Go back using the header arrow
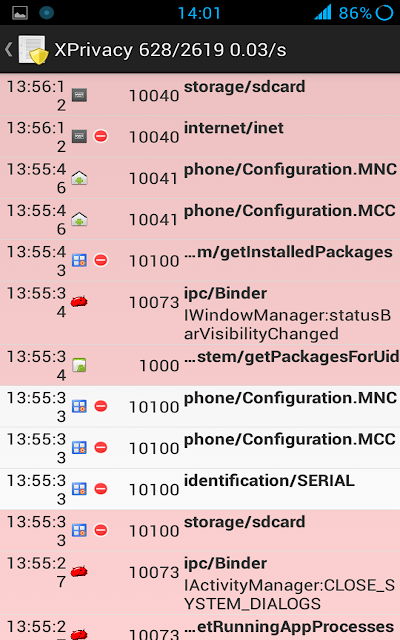The width and height of the screenshot is (400, 640). (9, 50)
